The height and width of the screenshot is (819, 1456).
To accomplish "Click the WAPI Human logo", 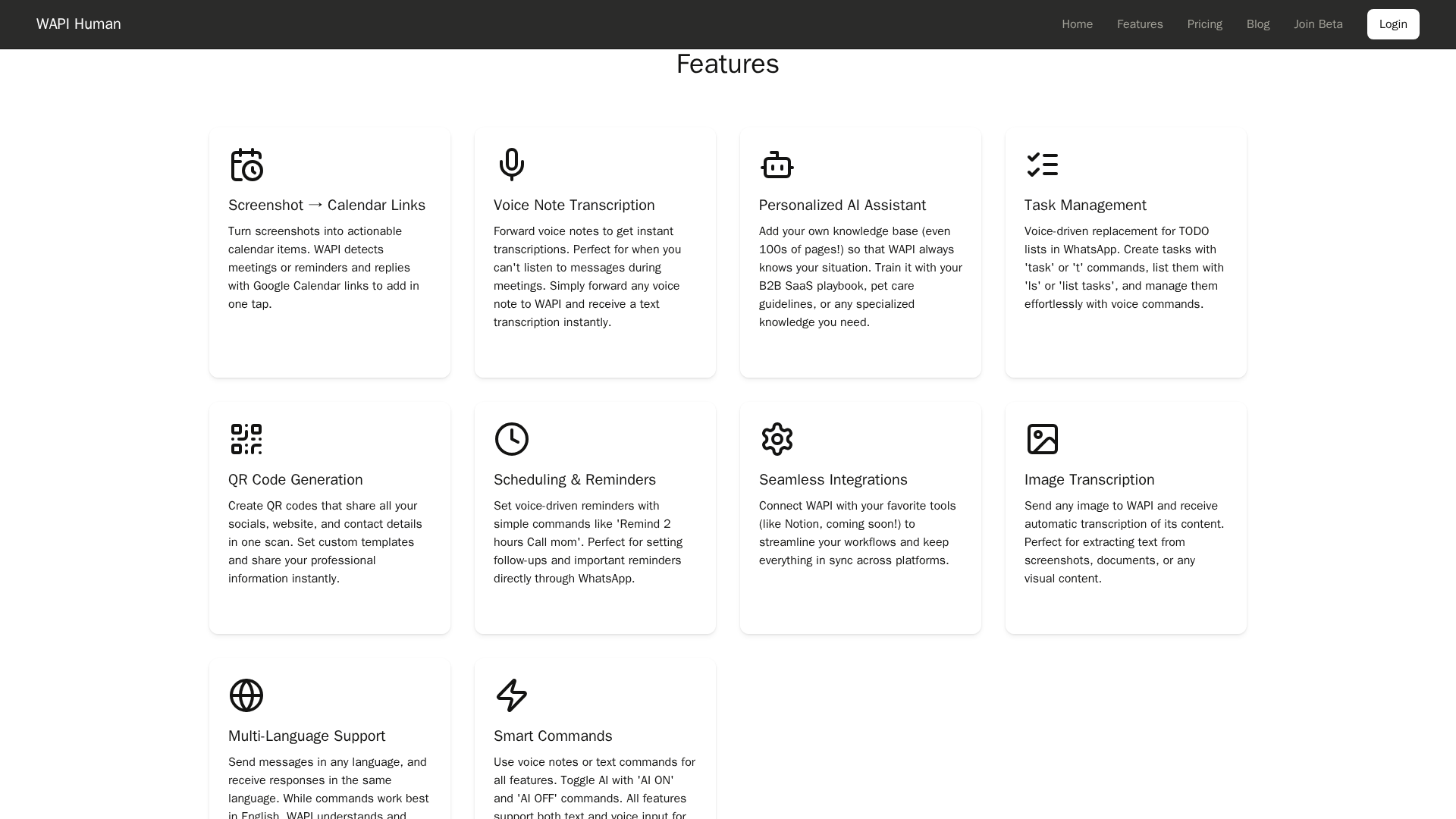I will coord(78,24).
